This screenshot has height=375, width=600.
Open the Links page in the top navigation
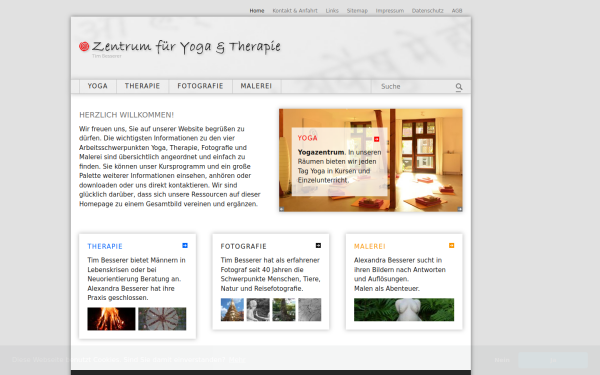pos(332,11)
